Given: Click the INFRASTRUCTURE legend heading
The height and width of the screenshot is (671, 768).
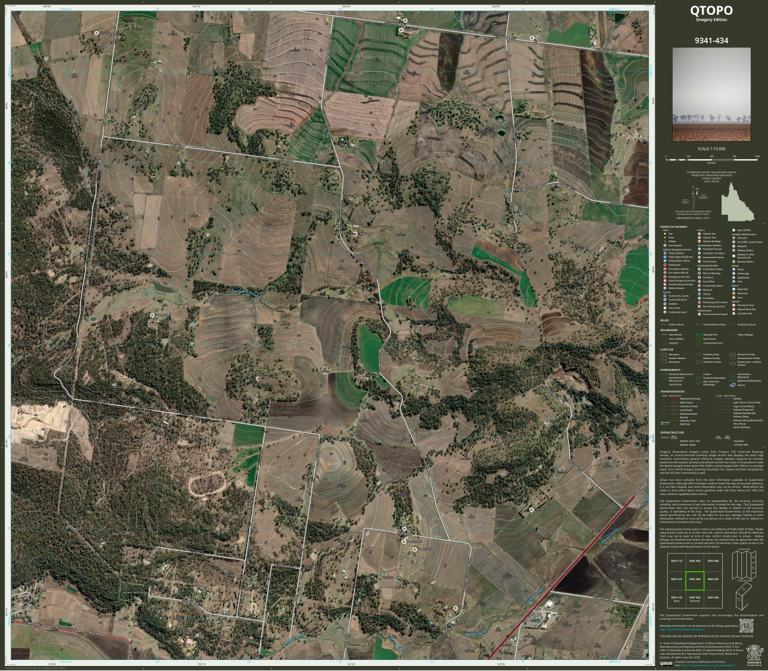Looking at the screenshot, I should [x=672, y=432].
